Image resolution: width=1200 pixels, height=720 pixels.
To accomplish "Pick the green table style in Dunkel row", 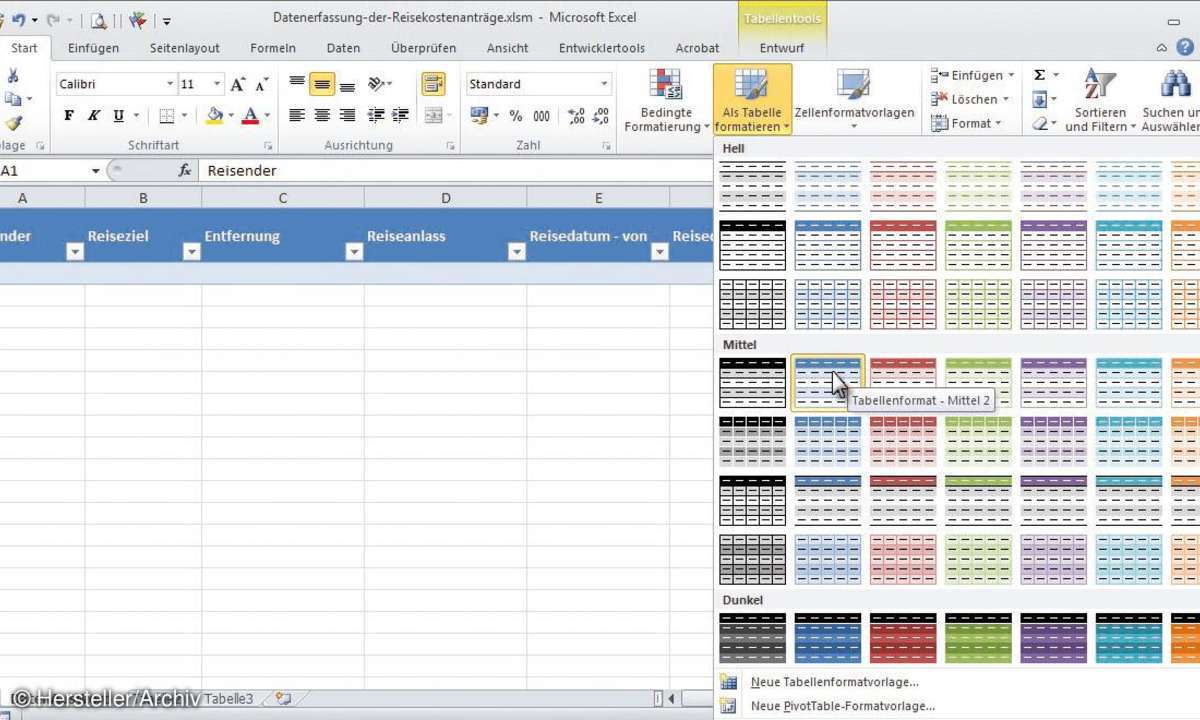I will tap(978, 638).
